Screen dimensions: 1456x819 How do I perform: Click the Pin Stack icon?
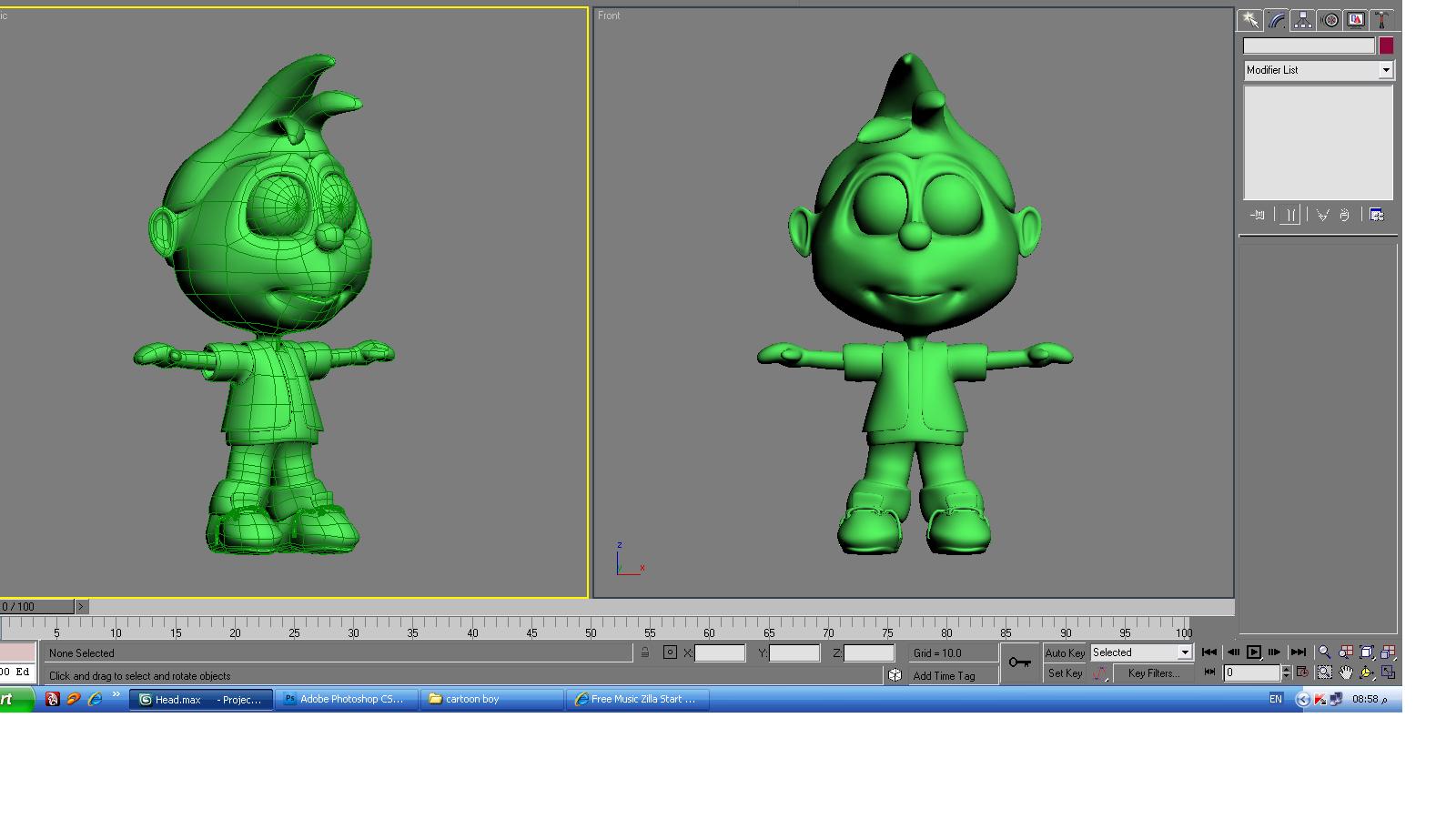[1258, 215]
